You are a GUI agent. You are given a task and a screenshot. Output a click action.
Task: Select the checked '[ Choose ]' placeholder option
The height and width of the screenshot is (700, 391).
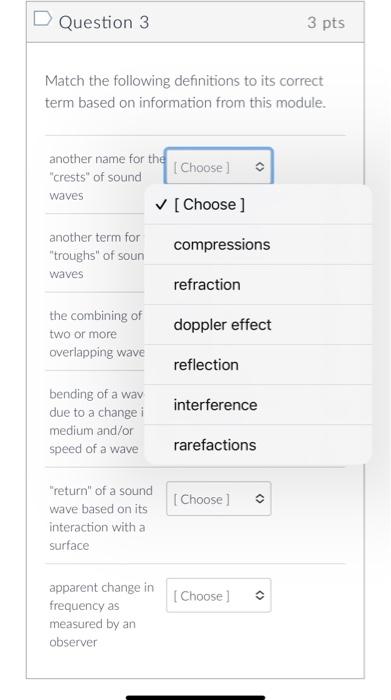258,204
